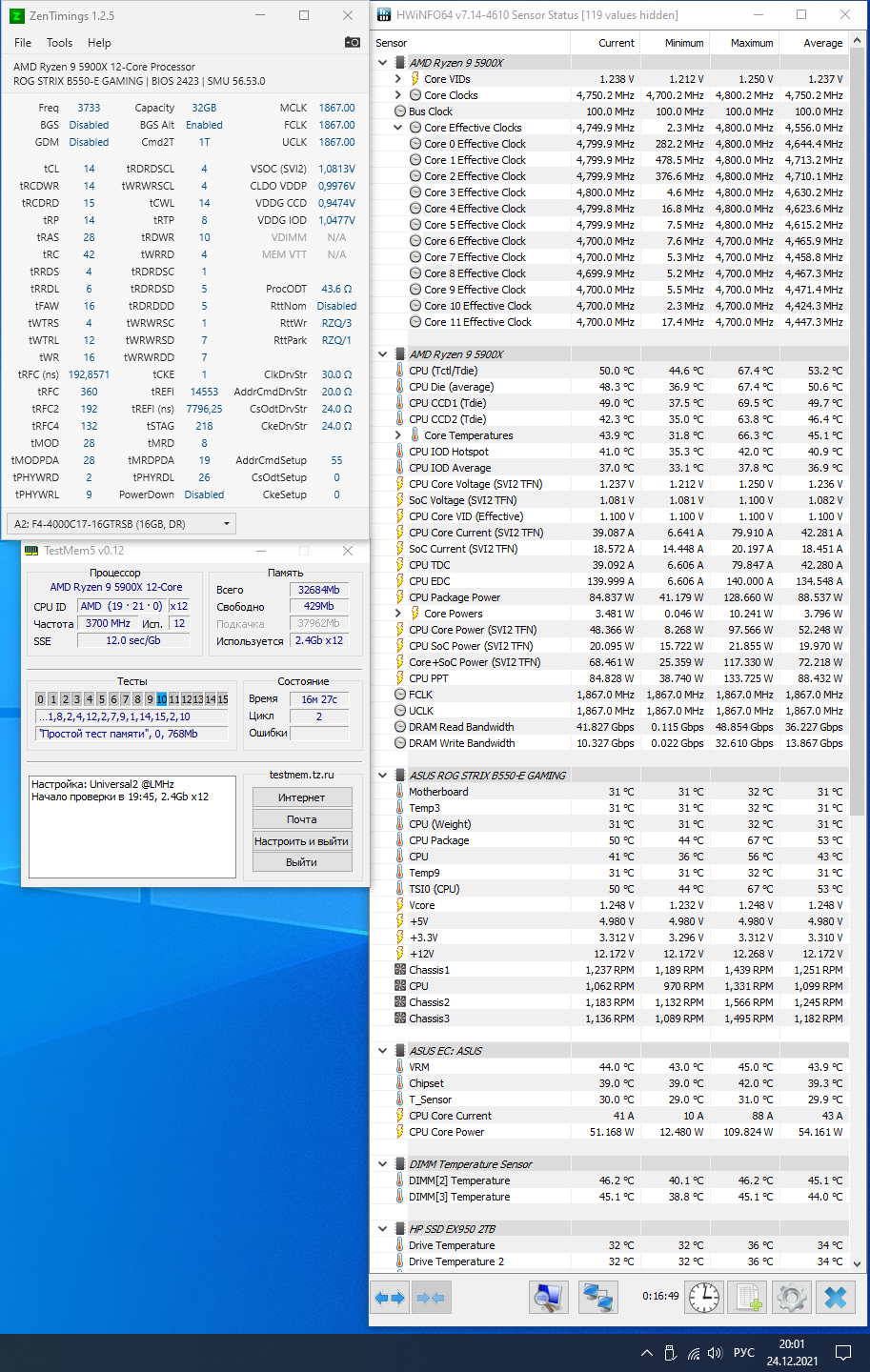Image resolution: width=870 pixels, height=1372 pixels.
Task: Open the ZenTimings Tools menu
Action: pos(59,43)
